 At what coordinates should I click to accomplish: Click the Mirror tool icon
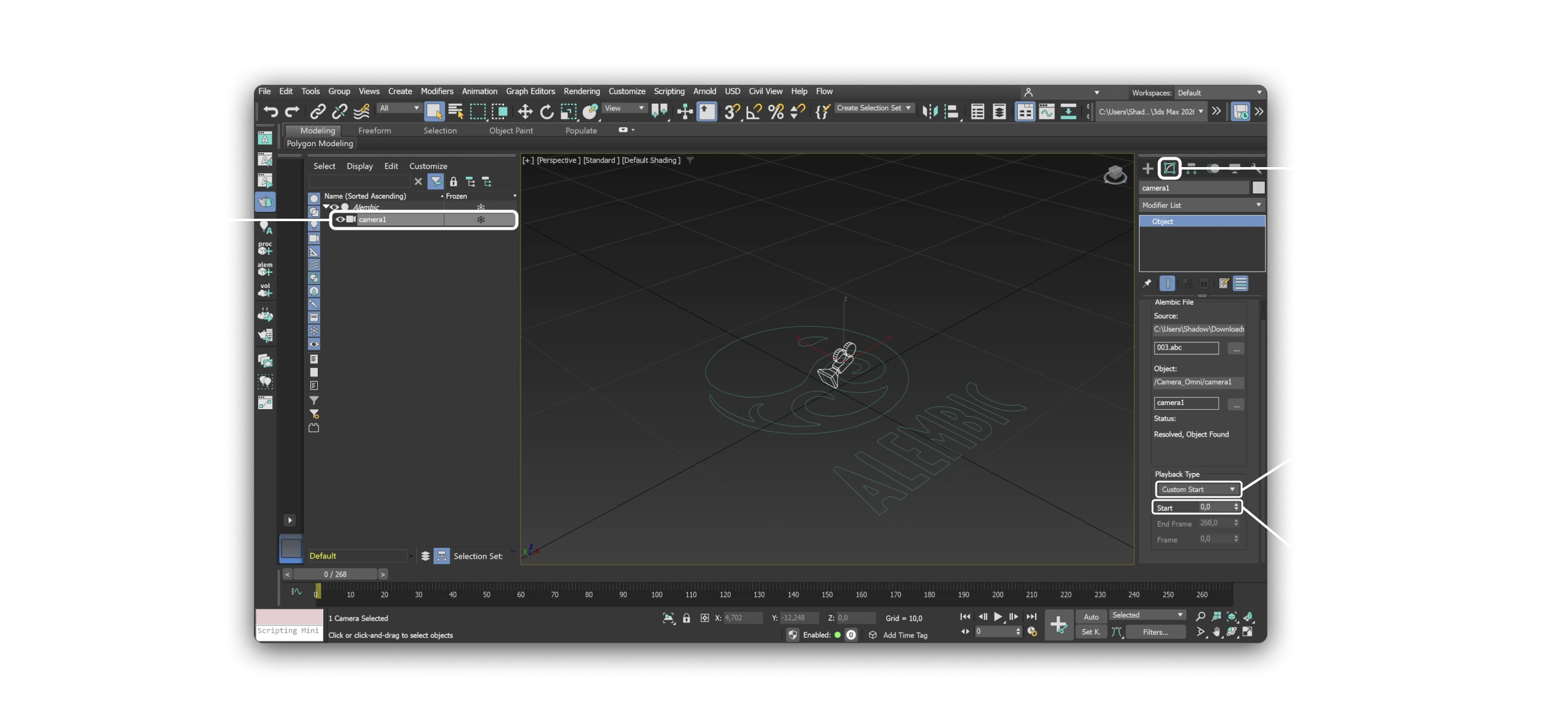point(929,111)
